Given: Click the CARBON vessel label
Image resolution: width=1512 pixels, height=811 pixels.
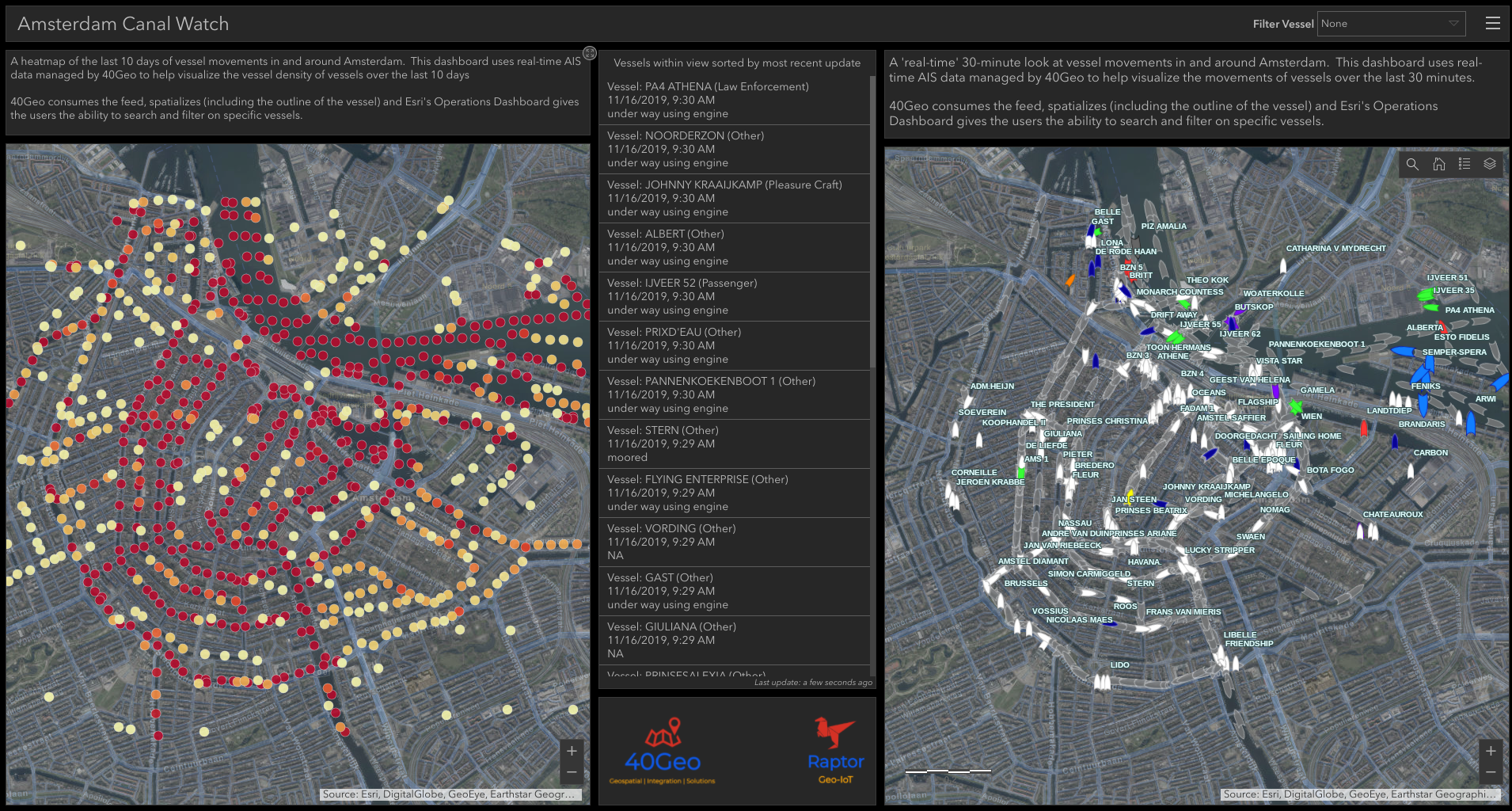Looking at the screenshot, I should (1430, 453).
